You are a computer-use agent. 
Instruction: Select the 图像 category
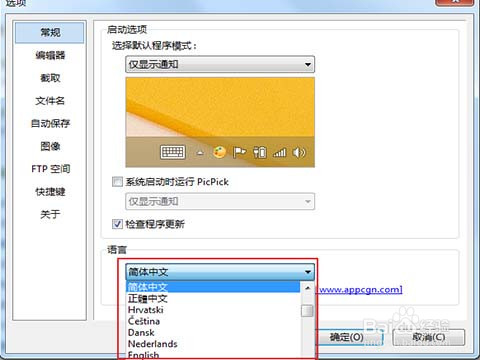[x=50, y=146]
